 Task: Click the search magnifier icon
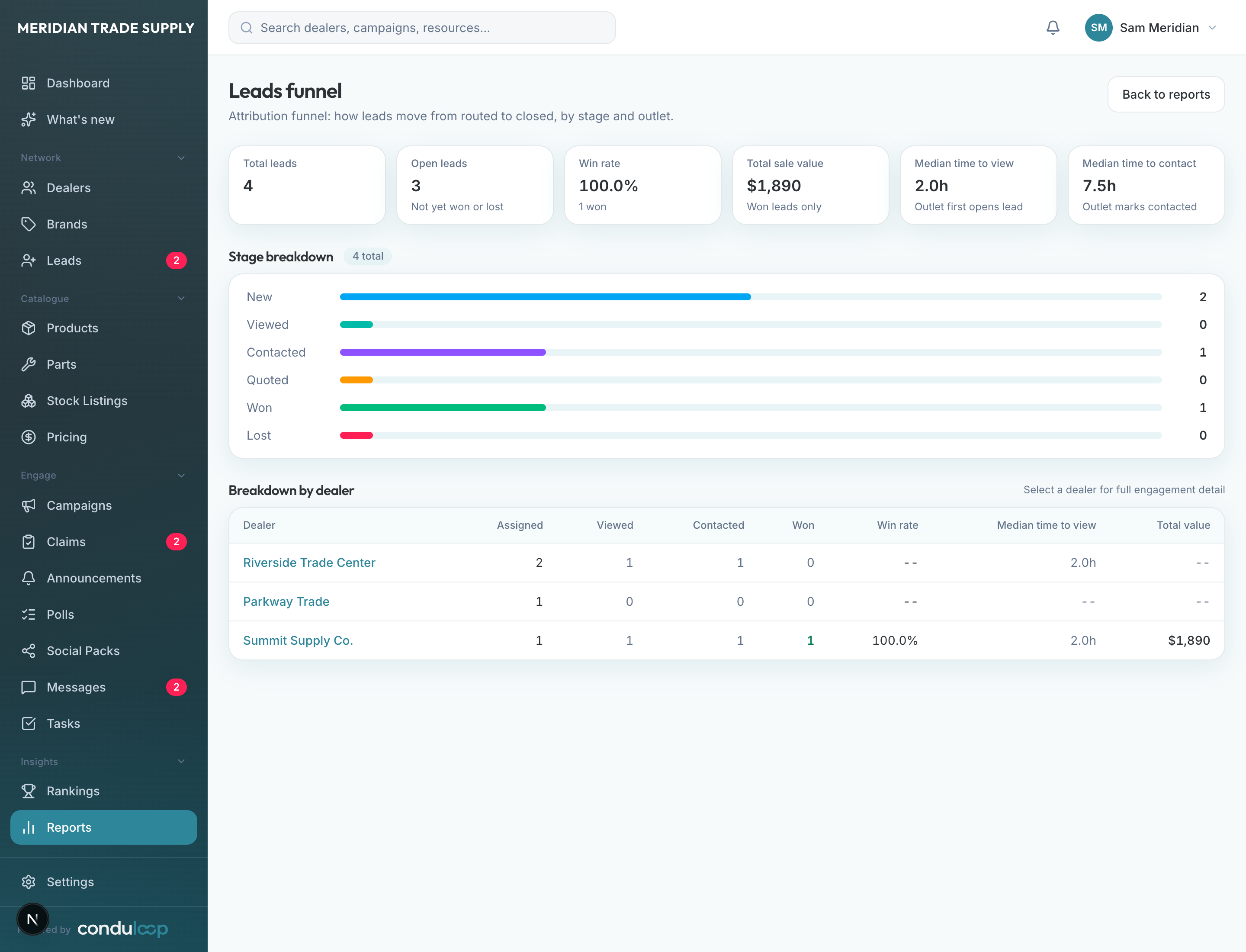pos(247,27)
